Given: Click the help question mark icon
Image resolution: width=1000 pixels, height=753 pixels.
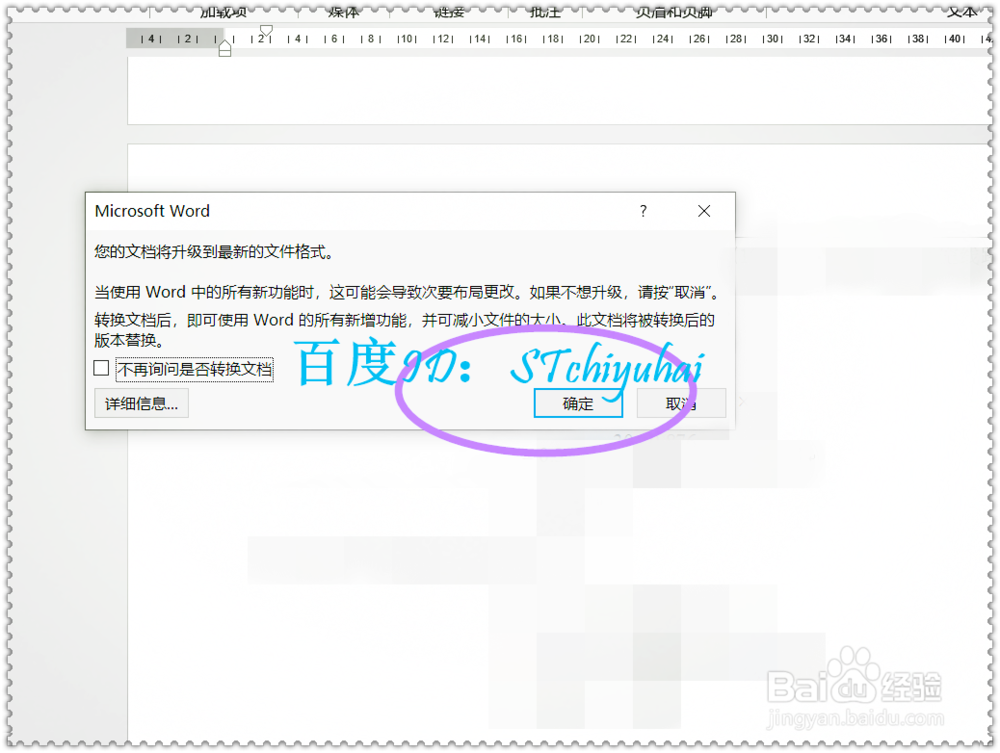Looking at the screenshot, I should point(643,211).
